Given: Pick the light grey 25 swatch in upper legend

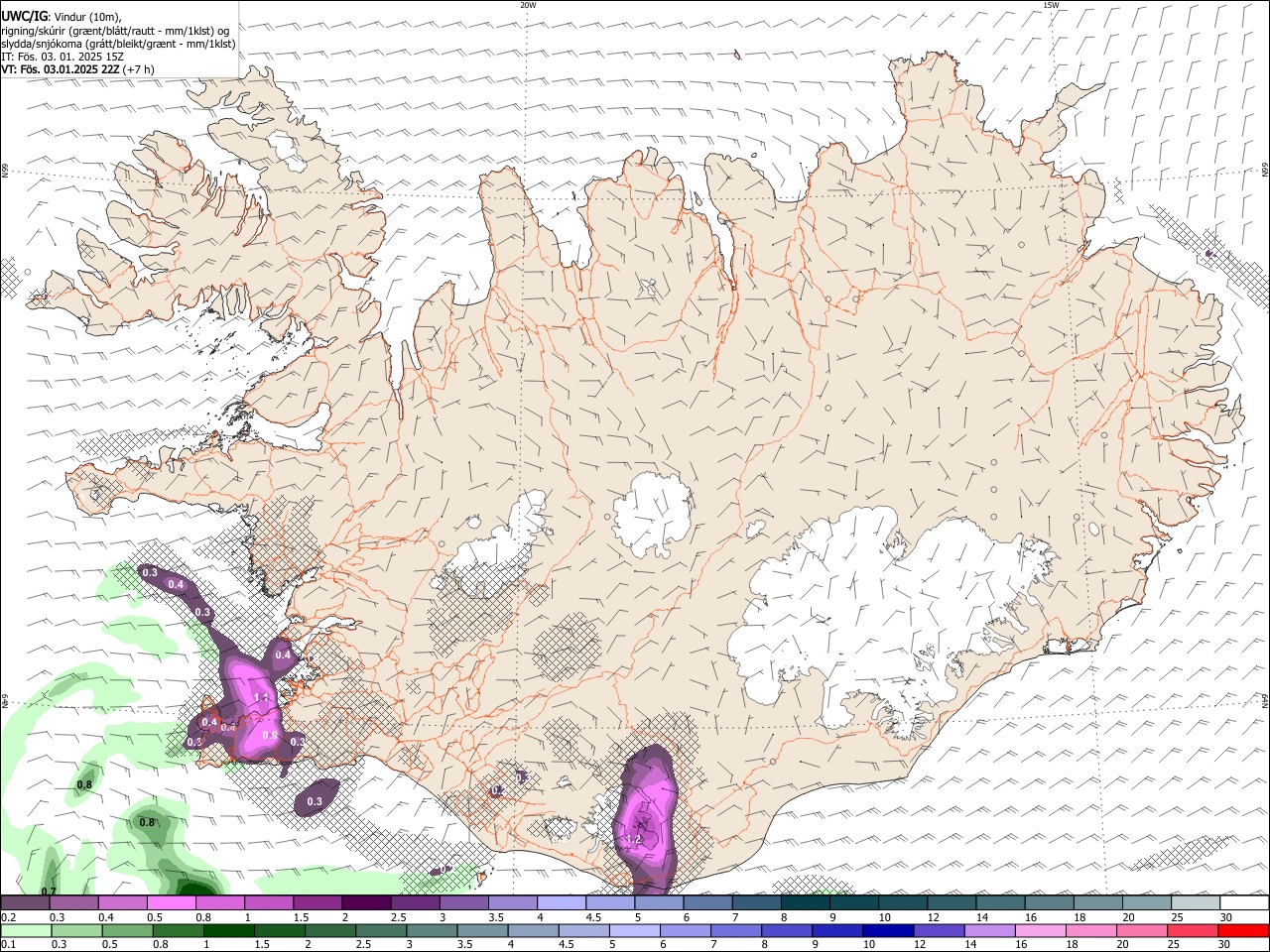Looking at the screenshot, I should click(x=1196, y=902).
